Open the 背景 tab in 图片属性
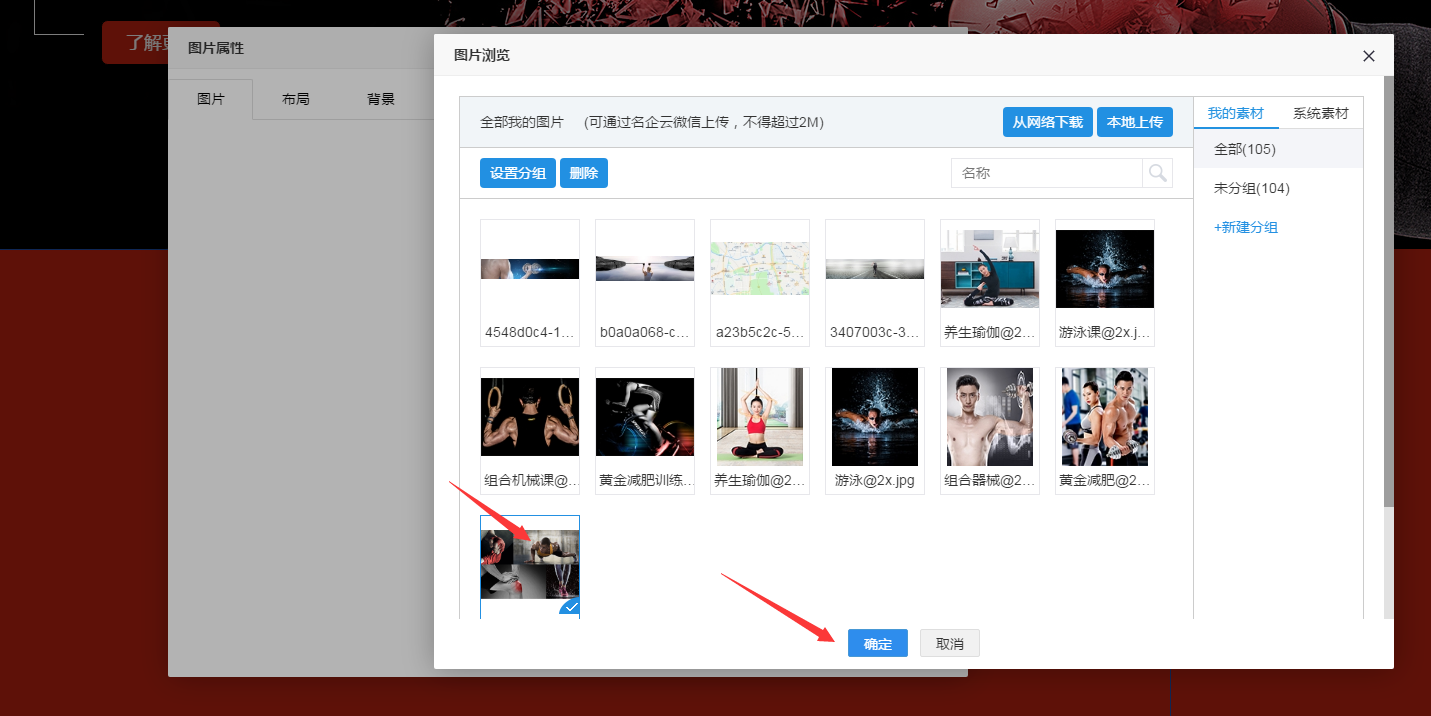The width and height of the screenshot is (1431, 716). [380, 99]
